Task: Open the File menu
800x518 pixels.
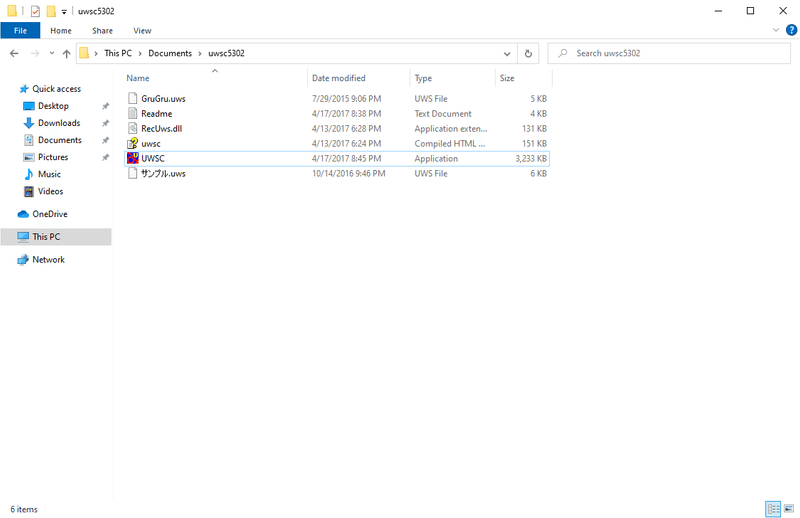Action: 20,31
